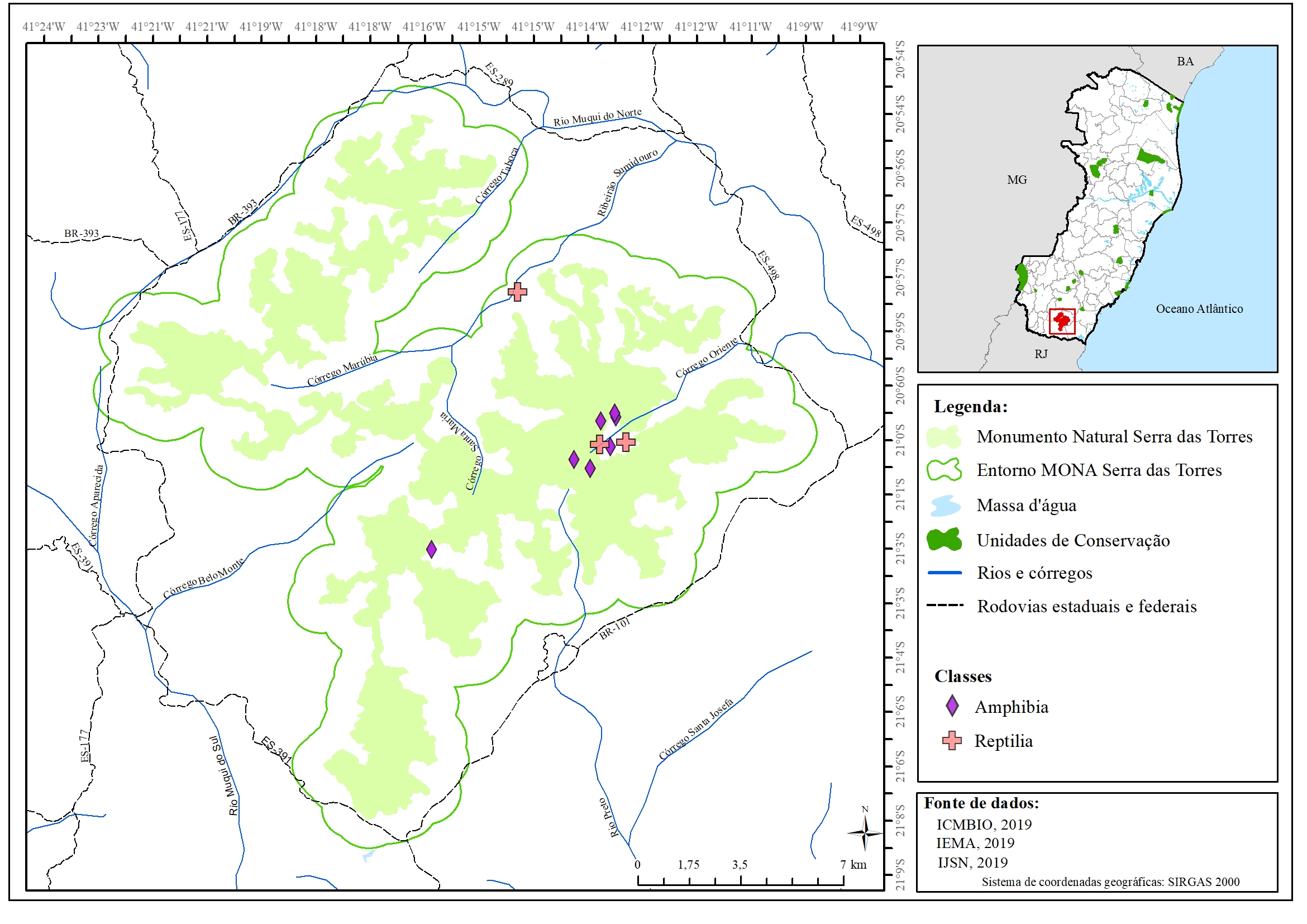Click the light green Monumento Natural swatch
The width and height of the screenshot is (1307, 924).
[x=945, y=437]
